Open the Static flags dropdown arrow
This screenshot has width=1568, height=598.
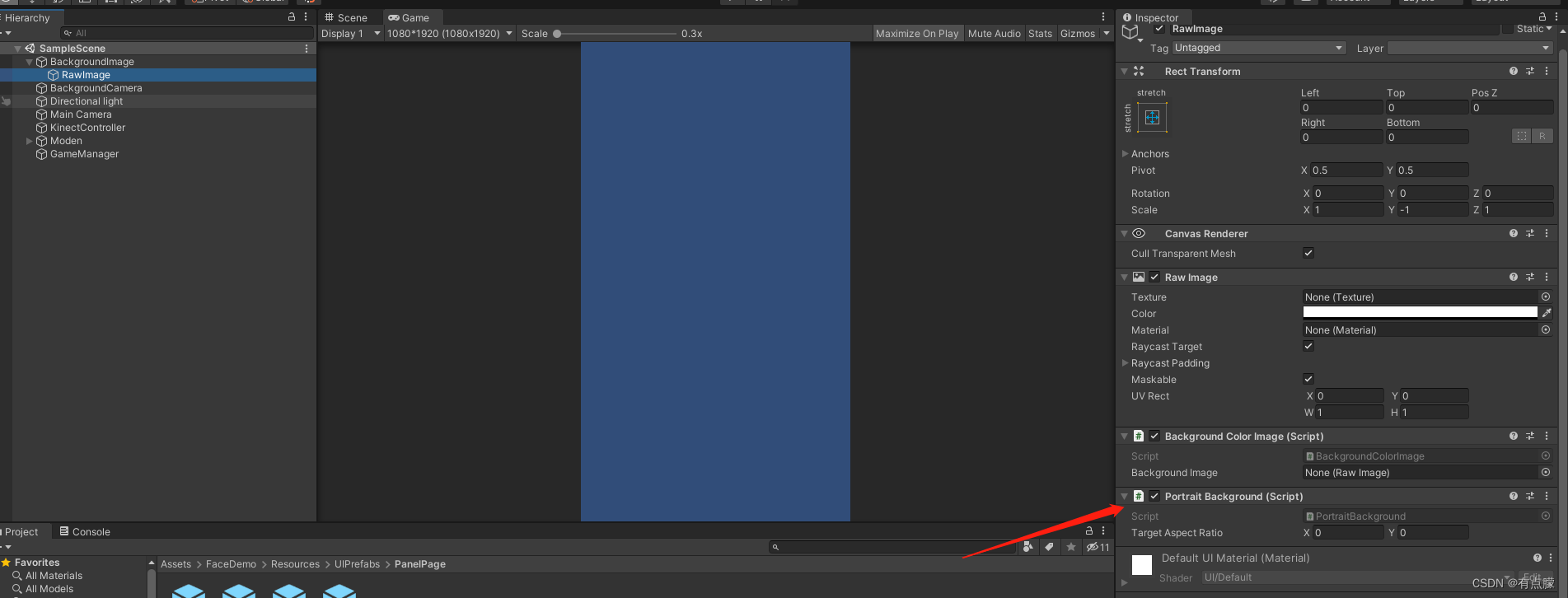1549,29
